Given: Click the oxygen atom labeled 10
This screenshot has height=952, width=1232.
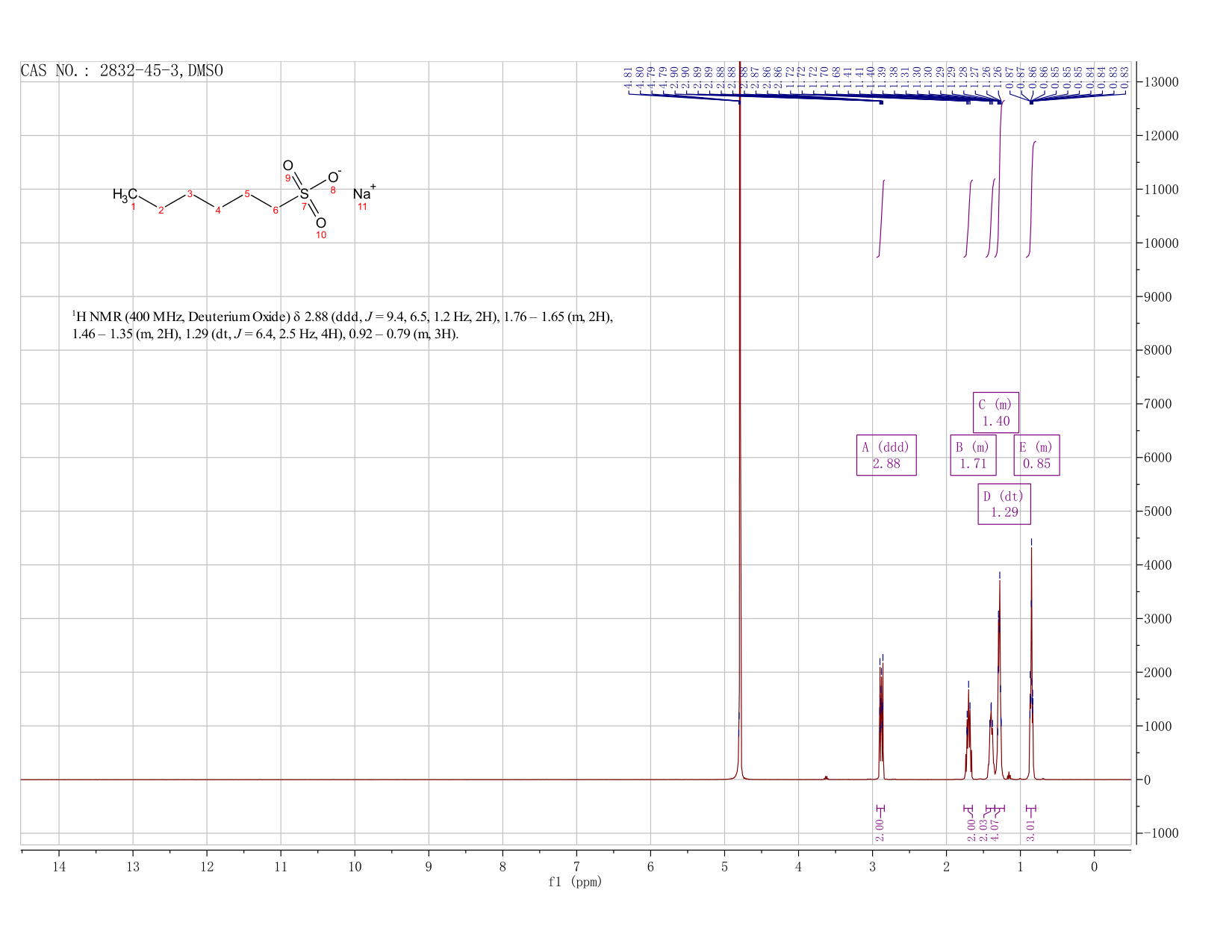Looking at the screenshot, I should [x=321, y=223].
